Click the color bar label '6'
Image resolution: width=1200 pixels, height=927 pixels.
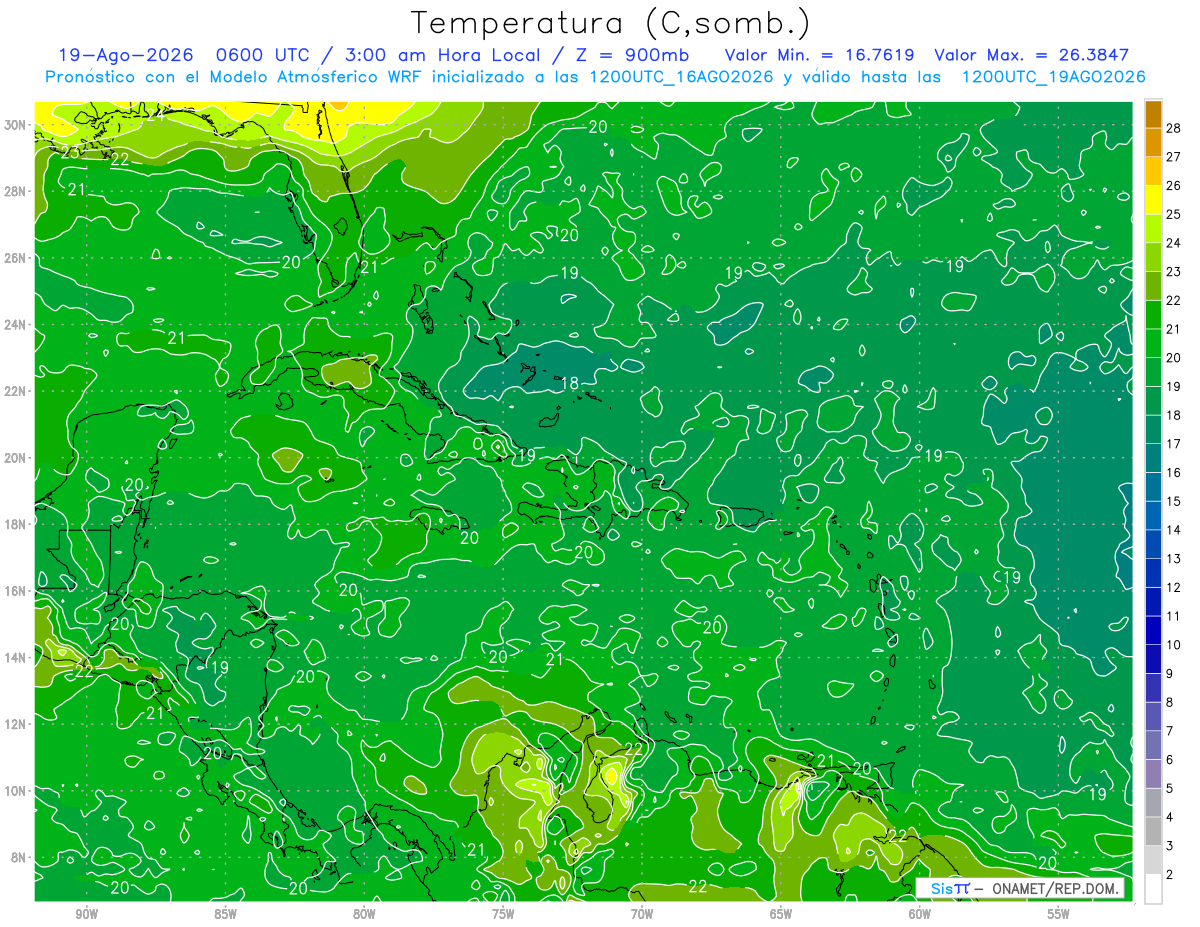(1171, 760)
